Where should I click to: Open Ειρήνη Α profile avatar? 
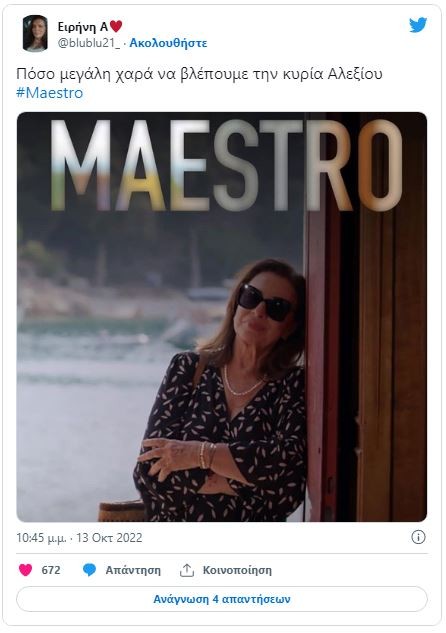point(35,34)
